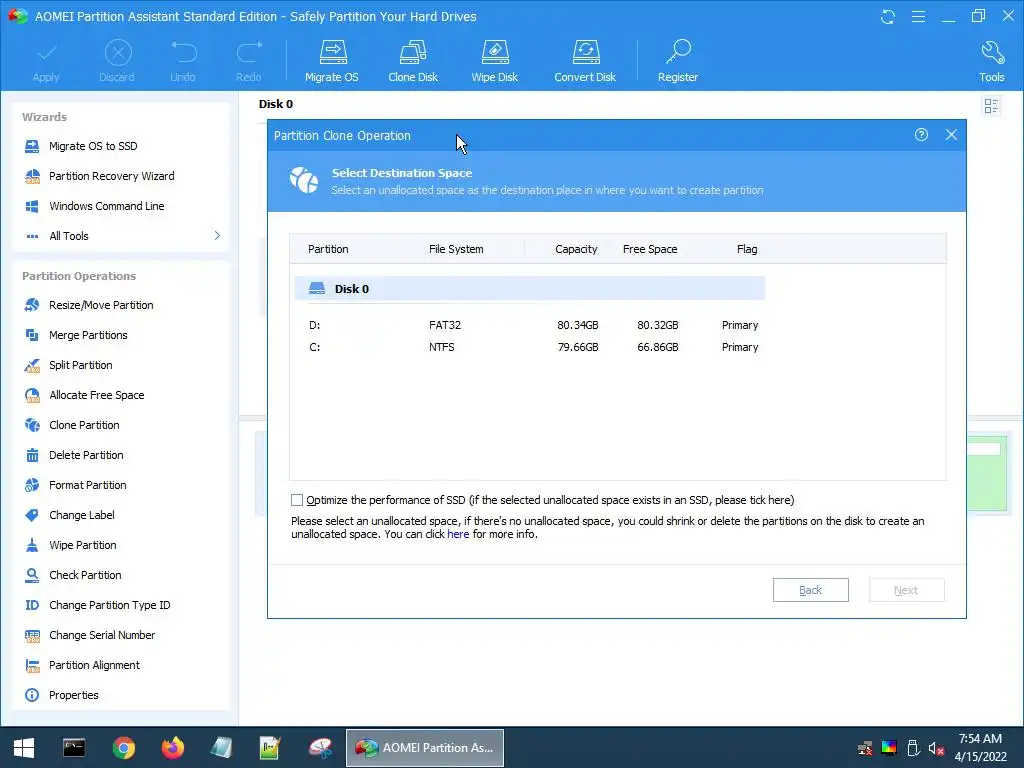Click the File System column header
Screen dimensions: 1024x768
(x=456, y=249)
